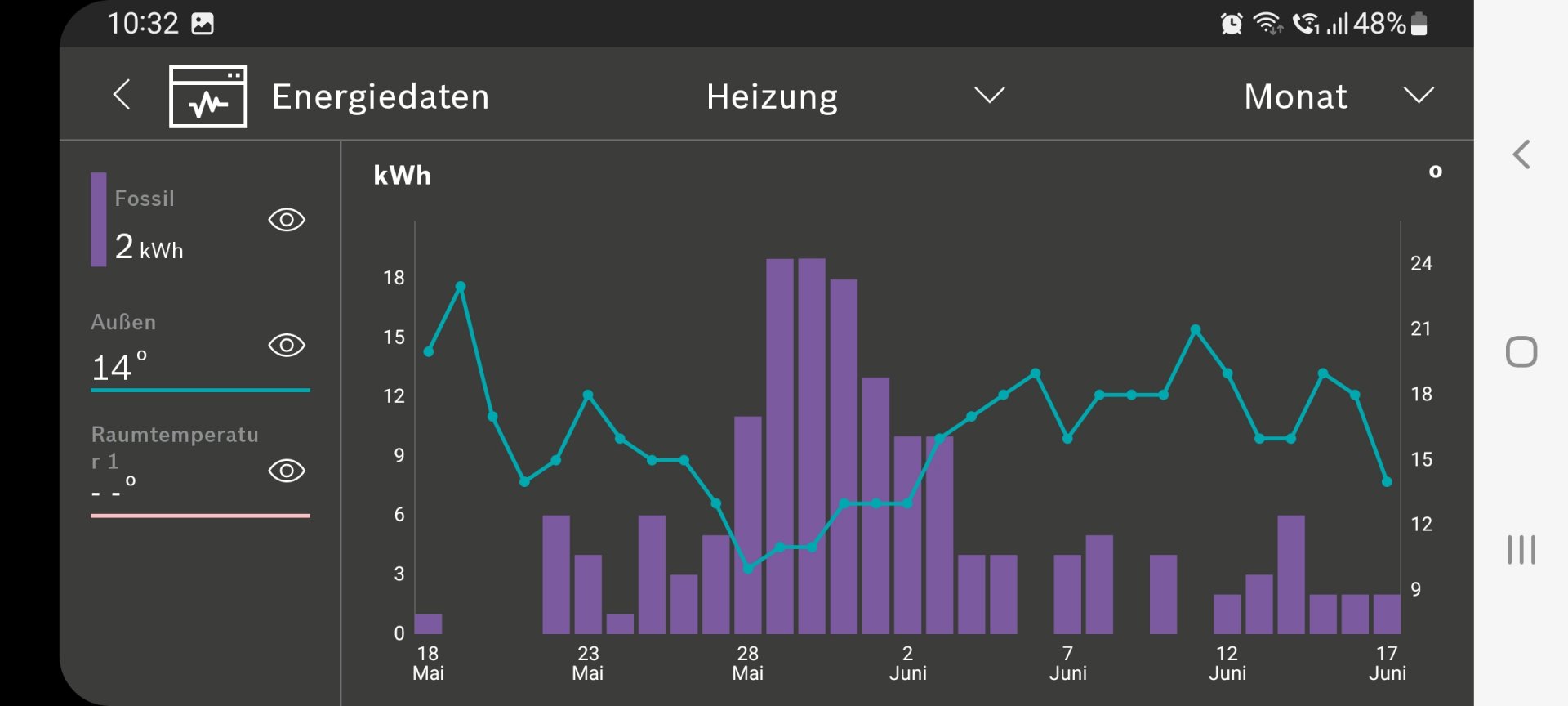The width and height of the screenshot is (1568, 706).
Task: Tap the alarm clock status icon
Action: coord(1231,24)
